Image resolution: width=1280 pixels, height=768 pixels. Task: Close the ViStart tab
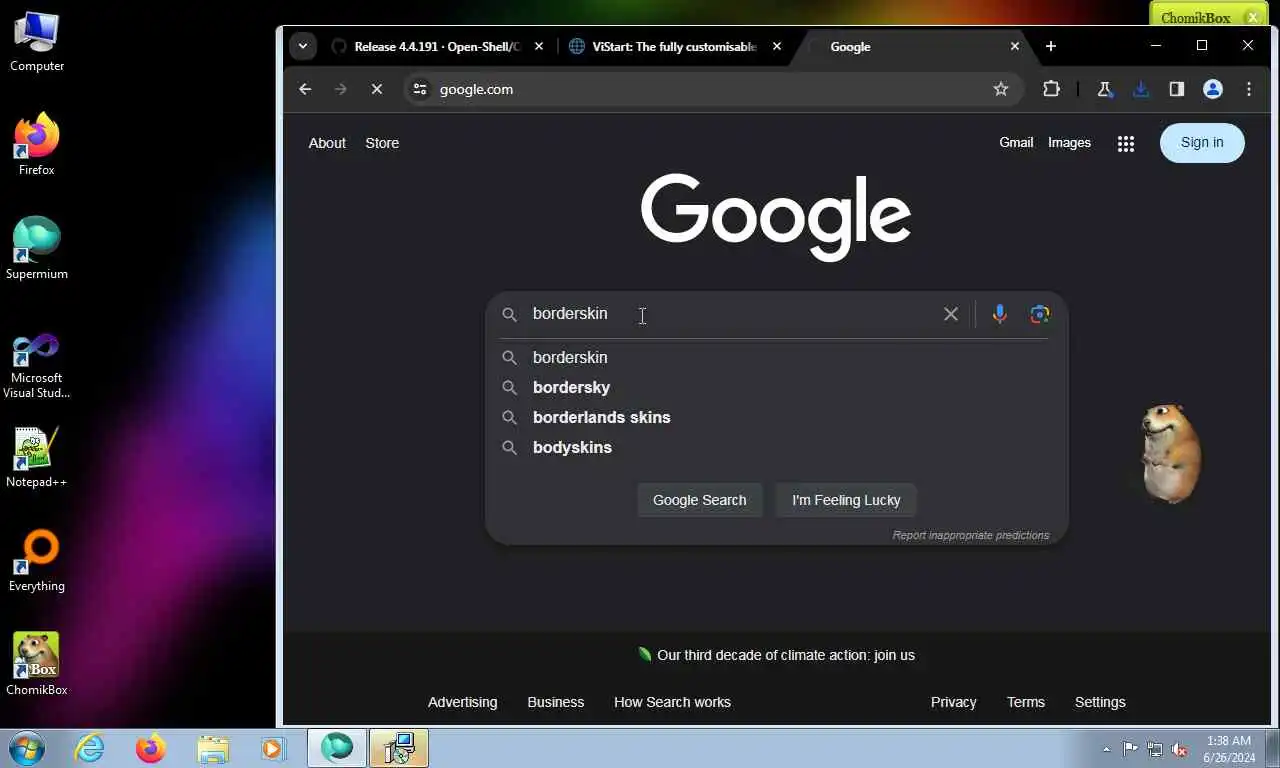tap(777, 46)
